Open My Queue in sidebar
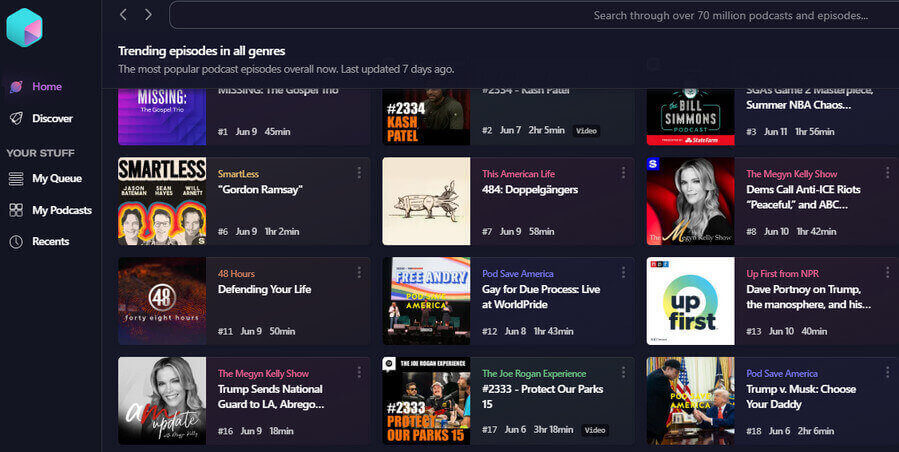This screenshot has height=452, width=899. (x=56, y=179)
